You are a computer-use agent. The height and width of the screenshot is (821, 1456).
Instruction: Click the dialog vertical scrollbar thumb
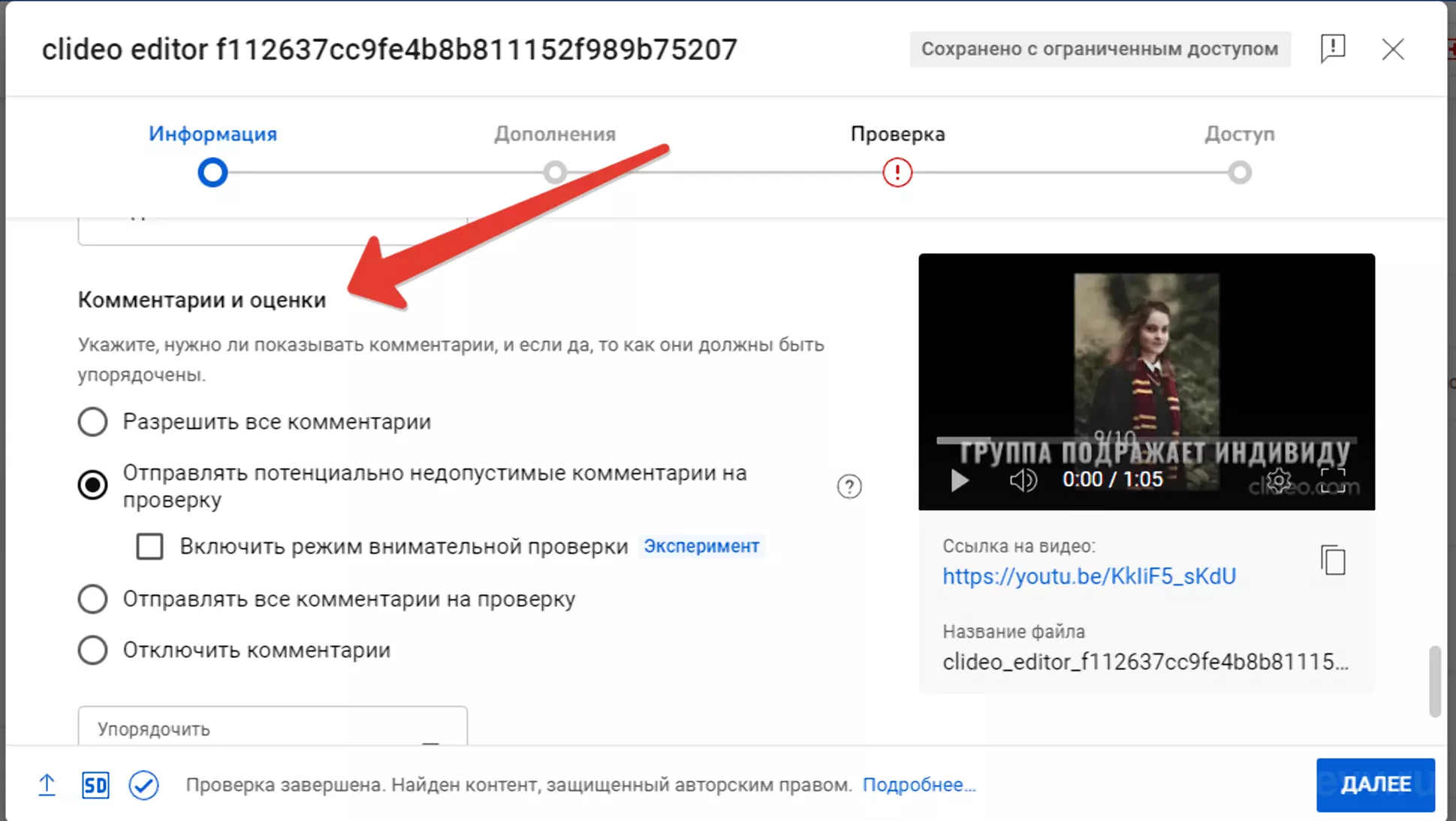coord(1434,681)
